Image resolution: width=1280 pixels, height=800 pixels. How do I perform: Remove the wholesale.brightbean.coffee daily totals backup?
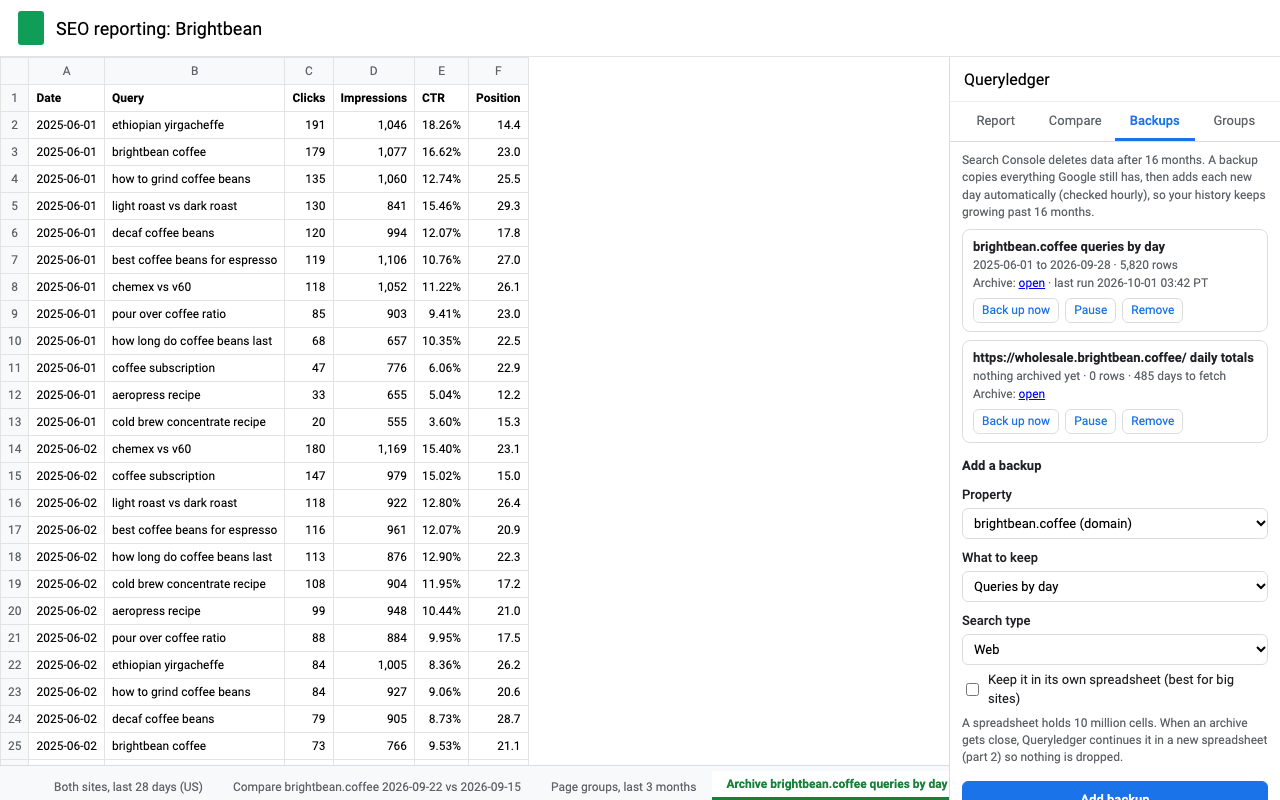(x=1152, y=421)
